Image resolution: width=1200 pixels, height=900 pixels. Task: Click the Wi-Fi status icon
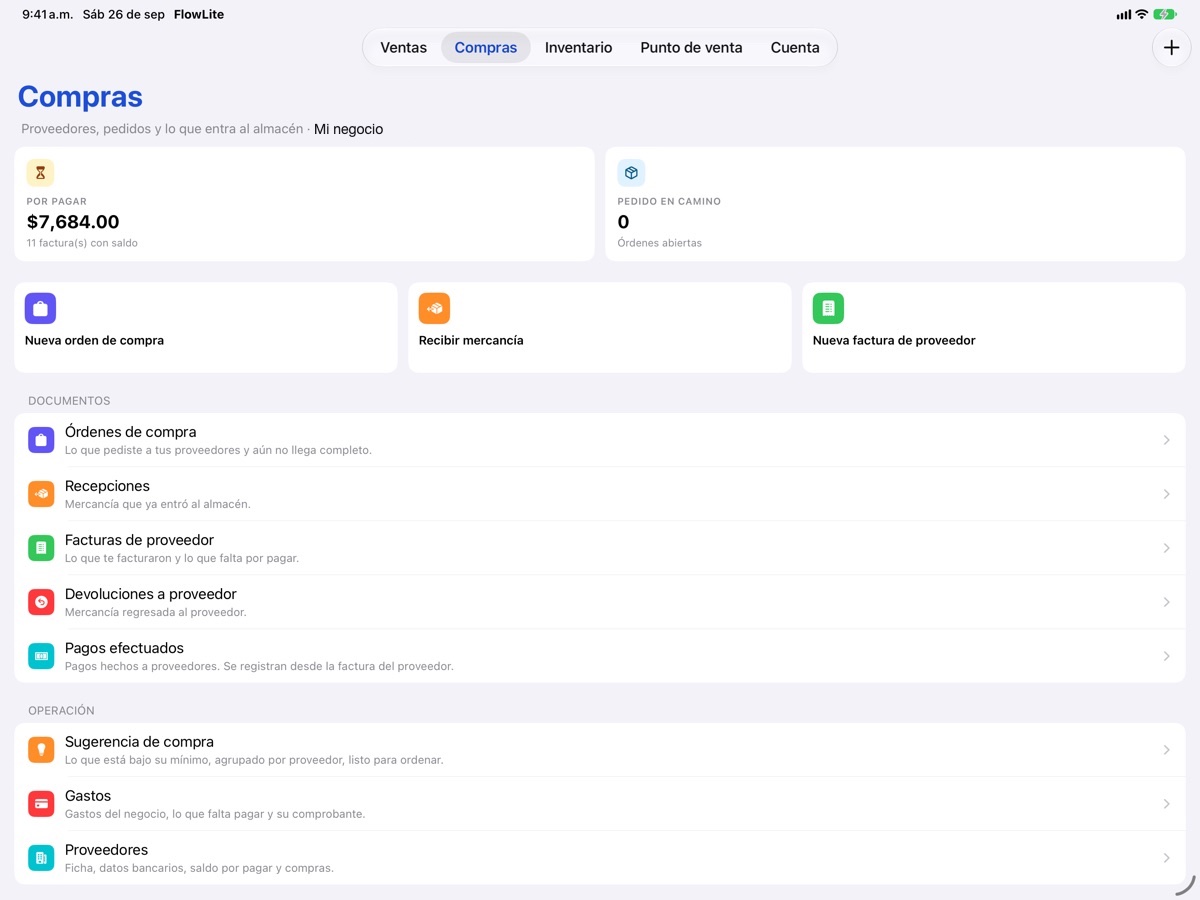click(1141, 15)
